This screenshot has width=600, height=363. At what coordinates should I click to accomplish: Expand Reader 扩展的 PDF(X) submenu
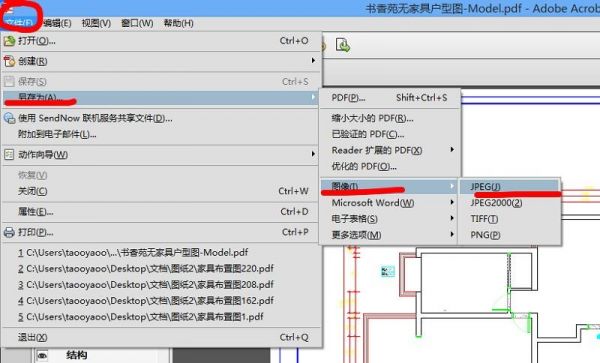click(390, 150)
